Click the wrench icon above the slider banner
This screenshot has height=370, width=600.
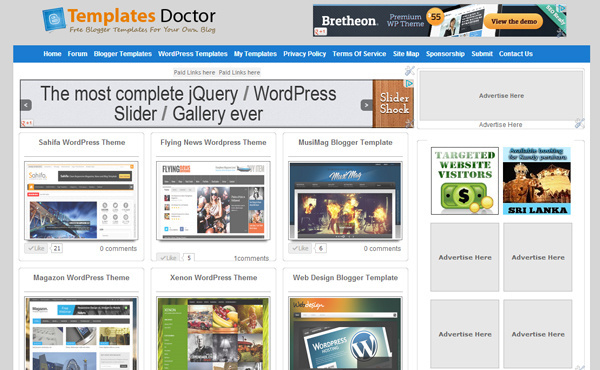click(x=409, y=71)
